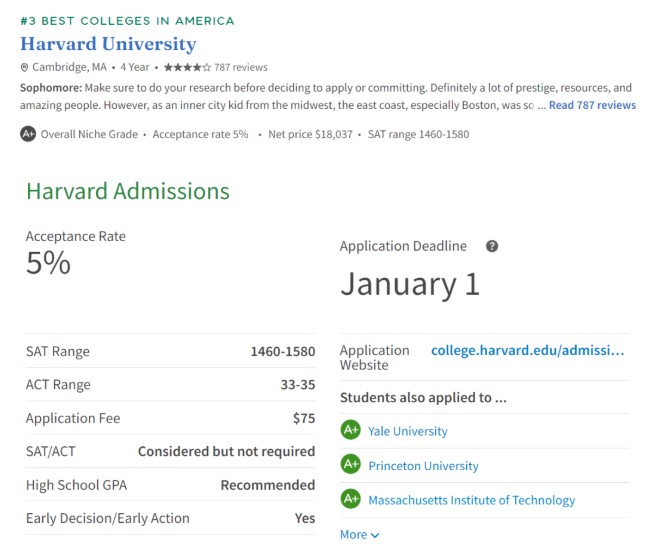Select the Considered but not required value
This screenshot has height=556, width=653.
tap(227, 451)
